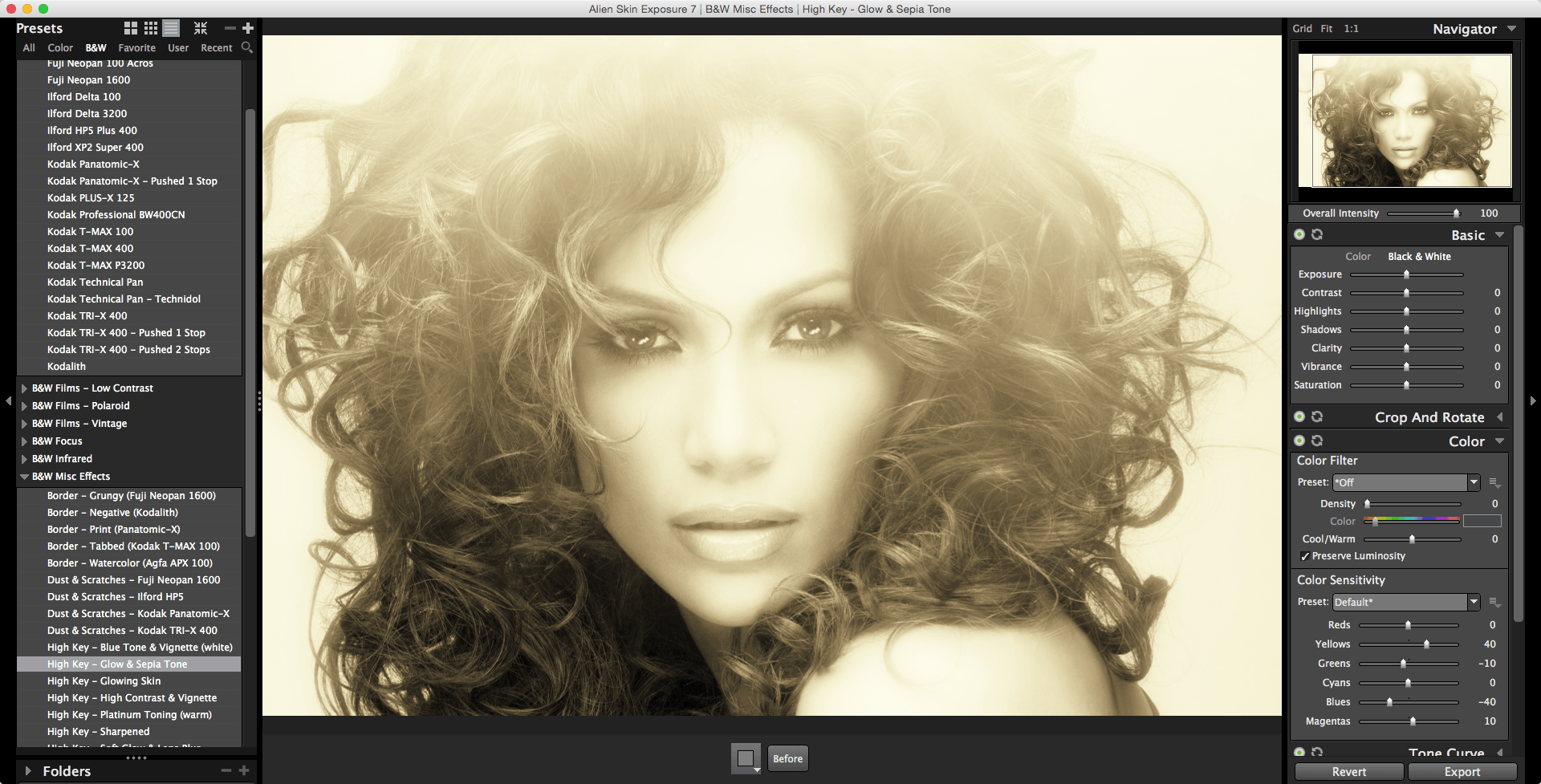This screenshot has height=784, width=1541.
Task: Switch to B&W presets tab
Action: click(x=96, y=48)
